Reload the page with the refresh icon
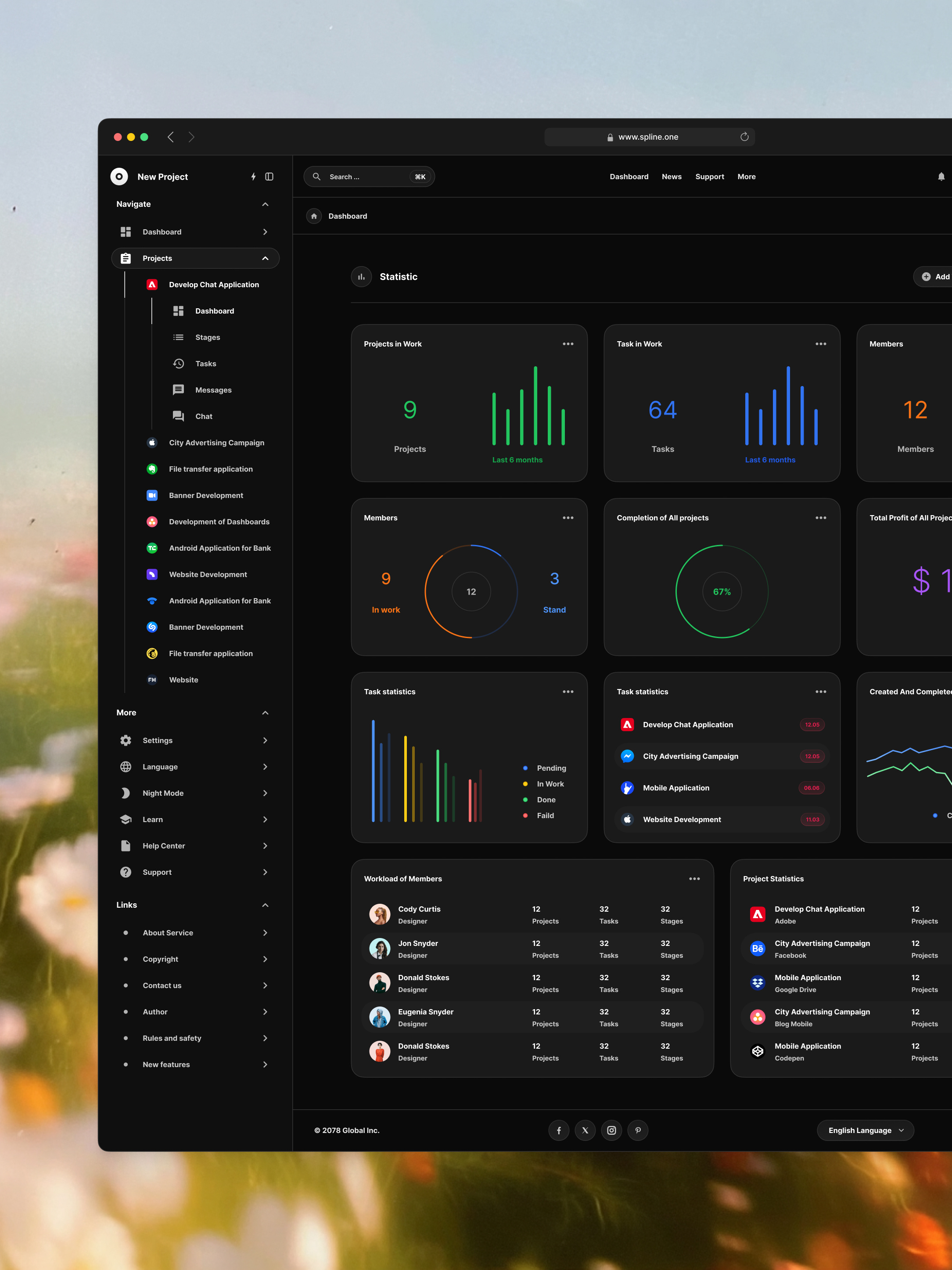Viewport: 952px width, 1270px height. (744, 137)
